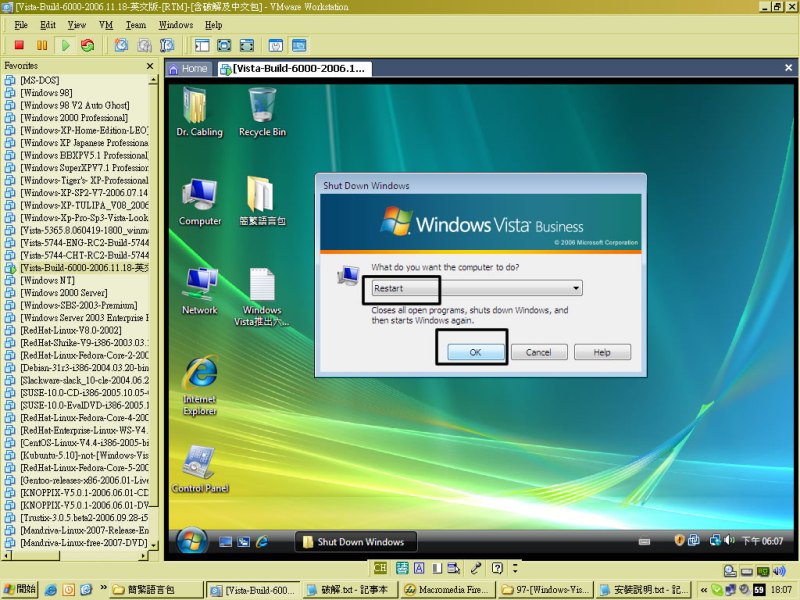Click Shut Down Windows guest taskbar button

356,542
